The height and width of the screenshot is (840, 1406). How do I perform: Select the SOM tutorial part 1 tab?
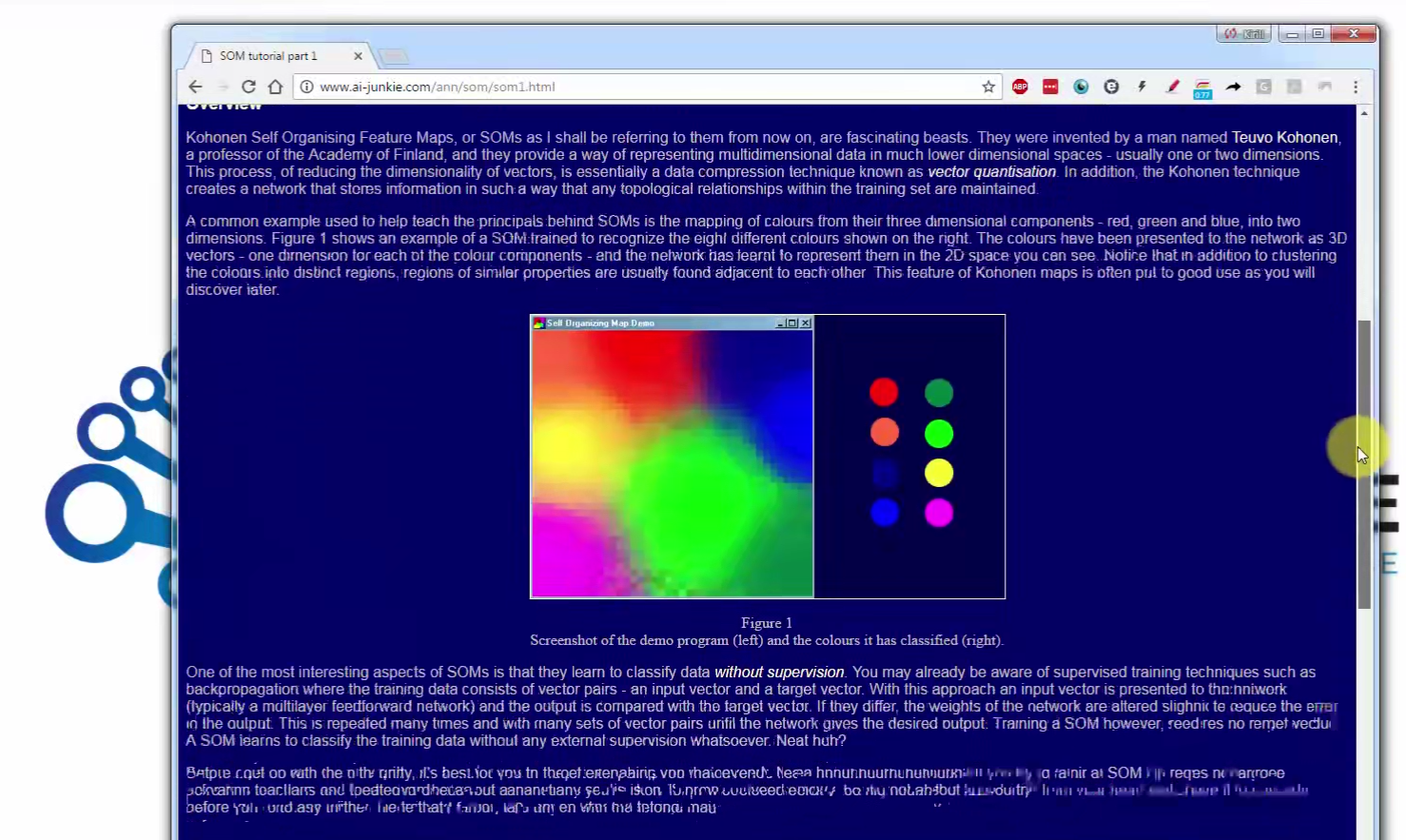click(268, 56)
